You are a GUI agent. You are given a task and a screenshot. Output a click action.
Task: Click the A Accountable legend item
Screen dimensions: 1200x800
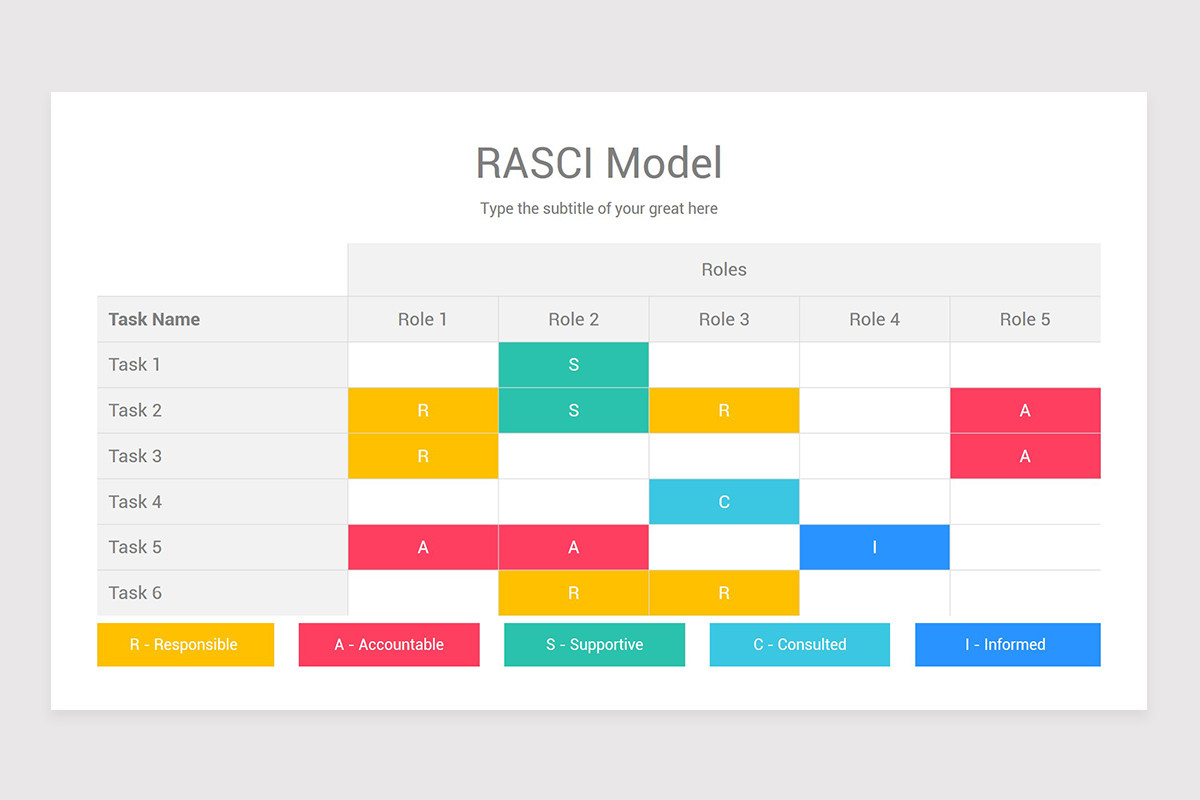point(389,645)
